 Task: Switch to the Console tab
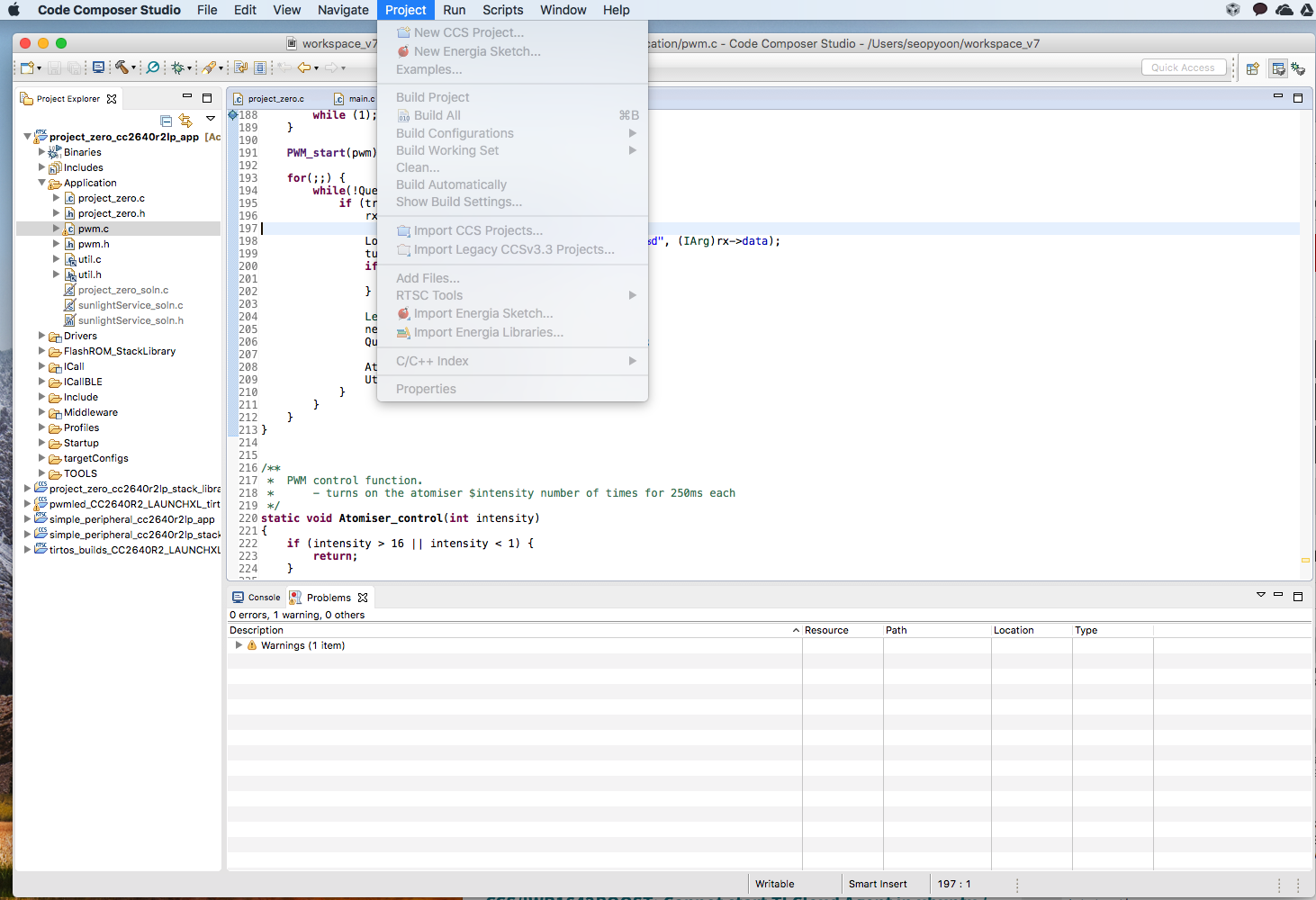(x=257, y=598)
